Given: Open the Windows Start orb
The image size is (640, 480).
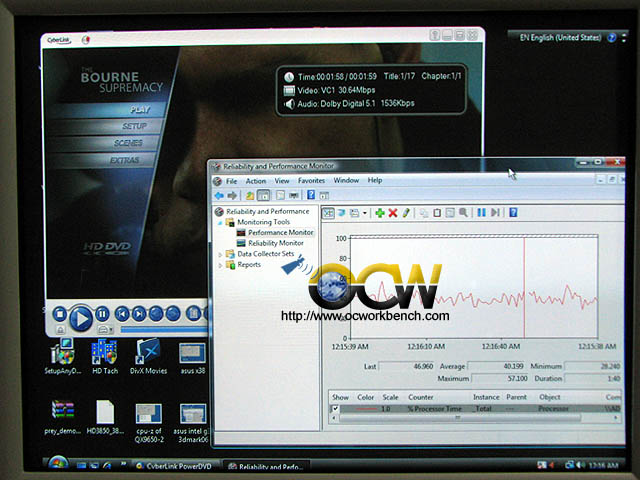Looking at the screenshot, I should click(58, 464).
